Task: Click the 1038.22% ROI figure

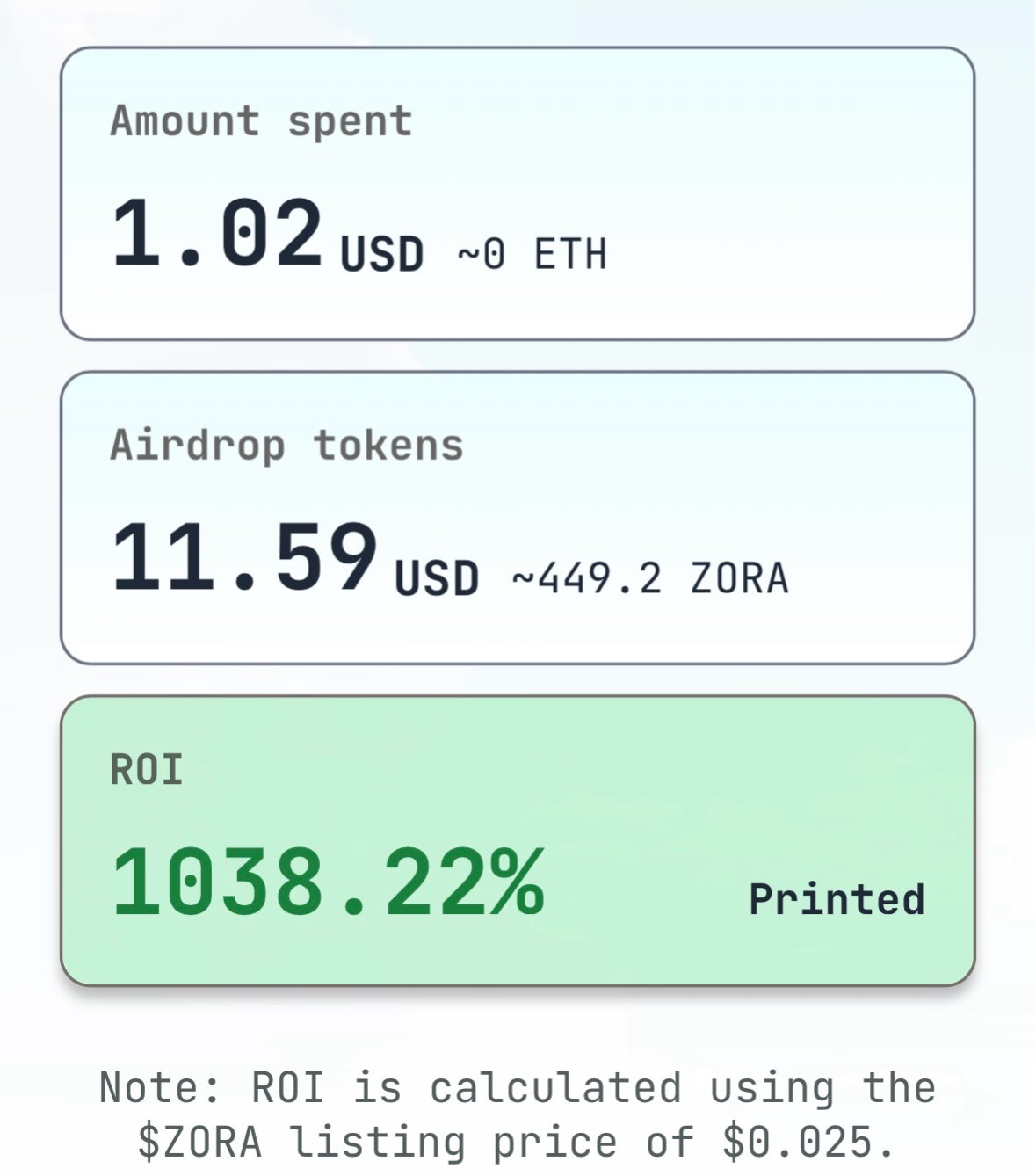Action: coord(328,882)
